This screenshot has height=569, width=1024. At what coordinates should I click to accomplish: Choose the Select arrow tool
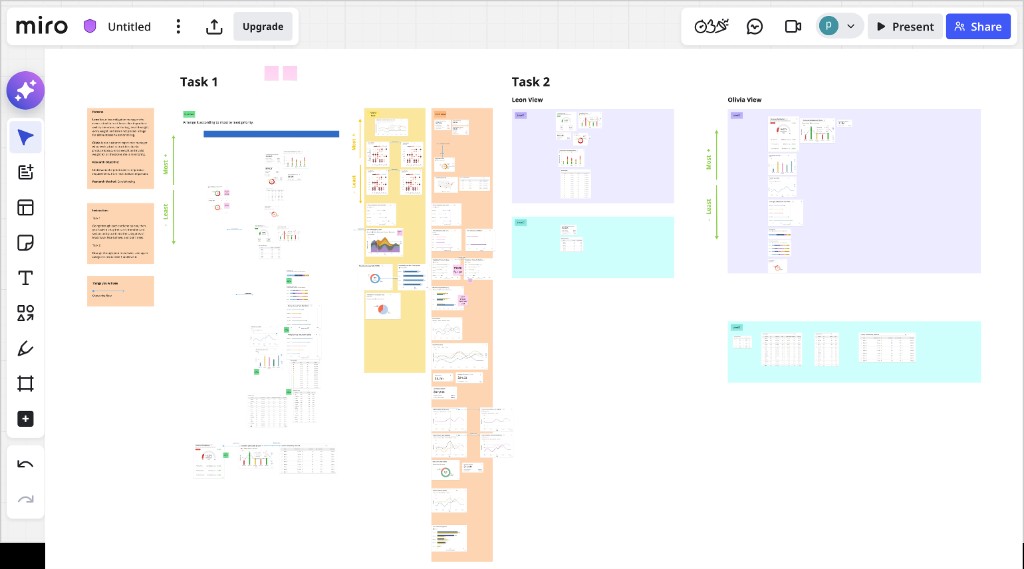(x=25, y=137)
